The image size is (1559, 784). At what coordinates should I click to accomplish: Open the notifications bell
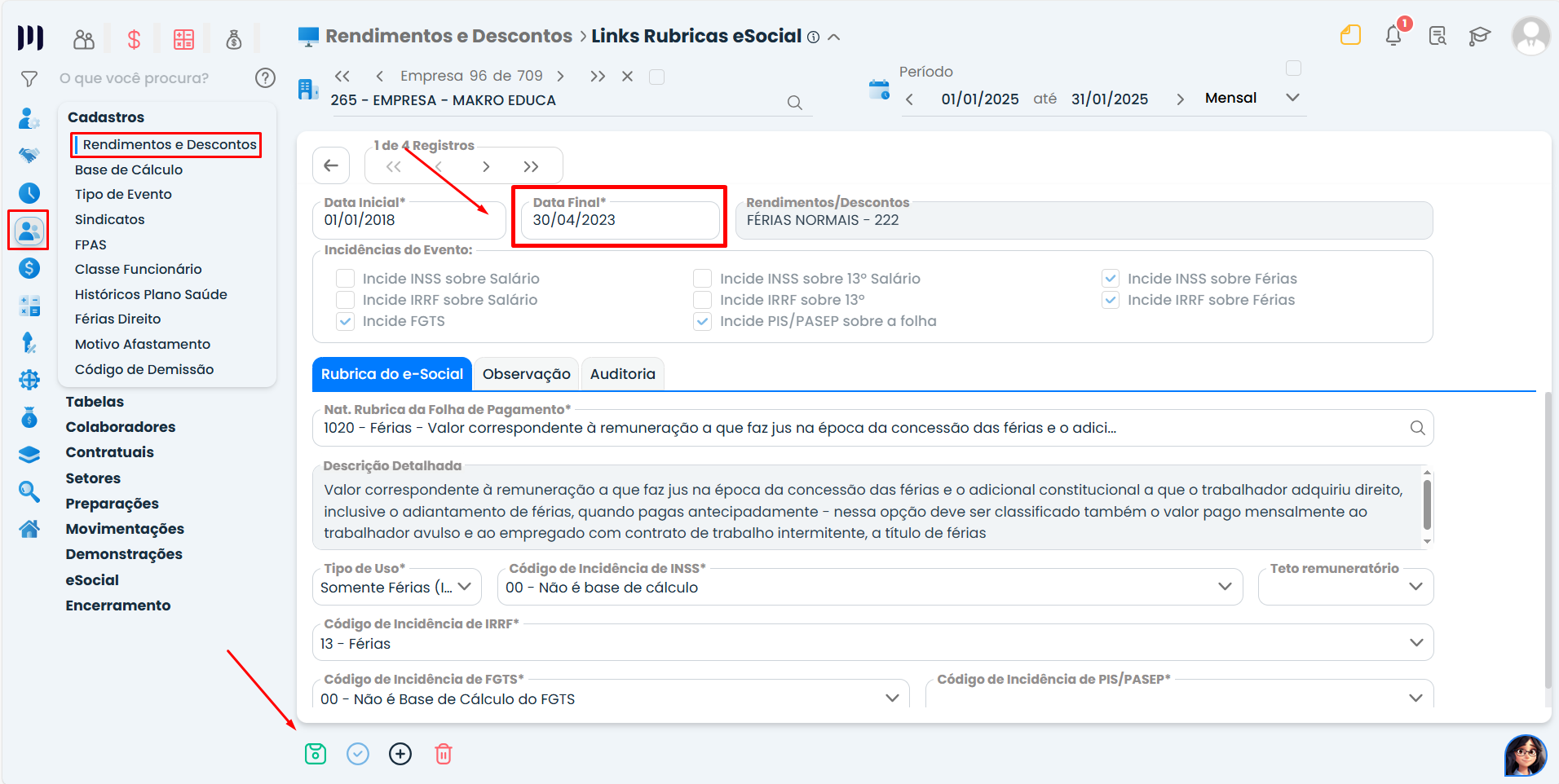1393,35
